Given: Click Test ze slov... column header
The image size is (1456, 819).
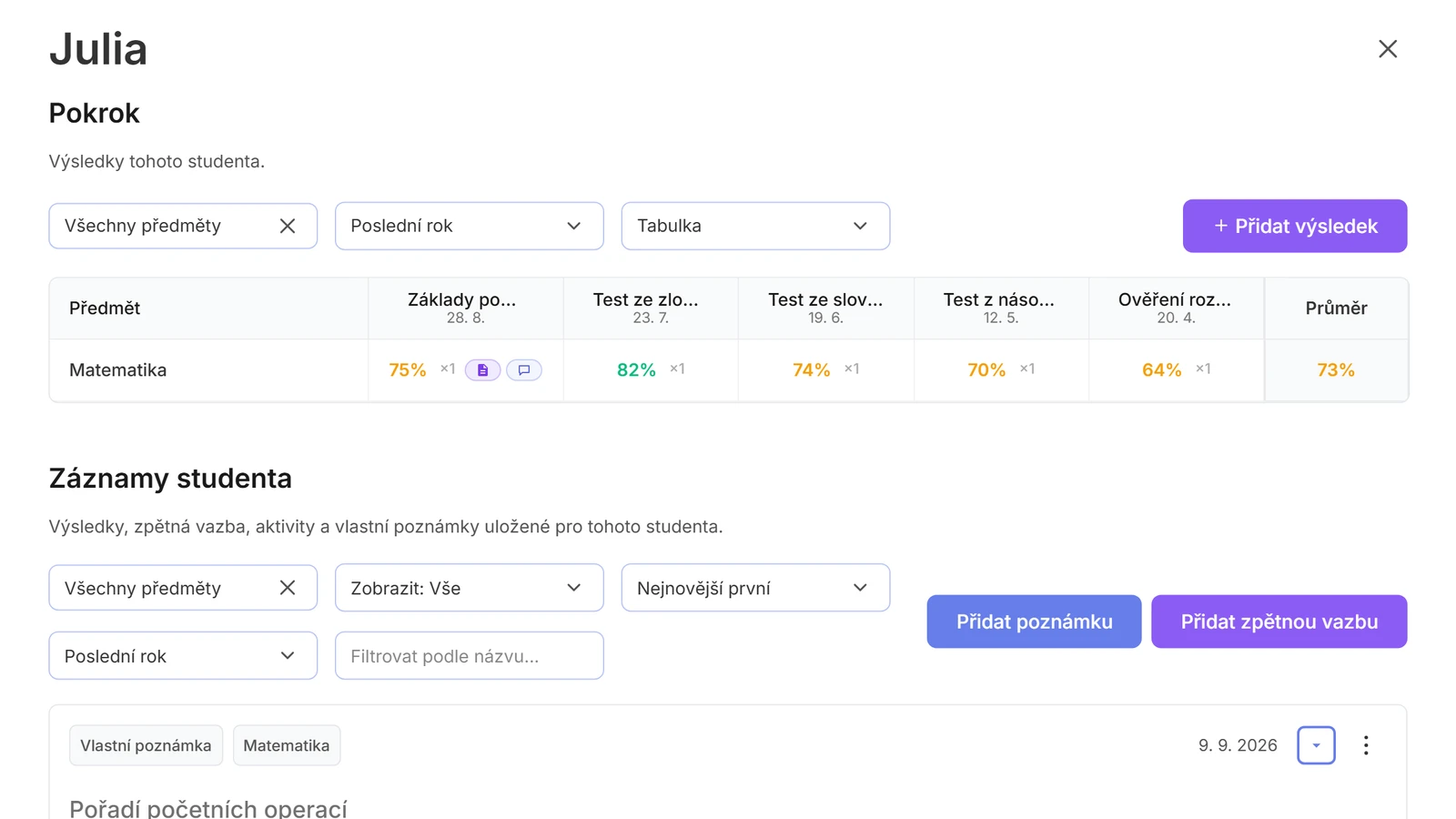Looking at the screenshot, I should (825, 308).
